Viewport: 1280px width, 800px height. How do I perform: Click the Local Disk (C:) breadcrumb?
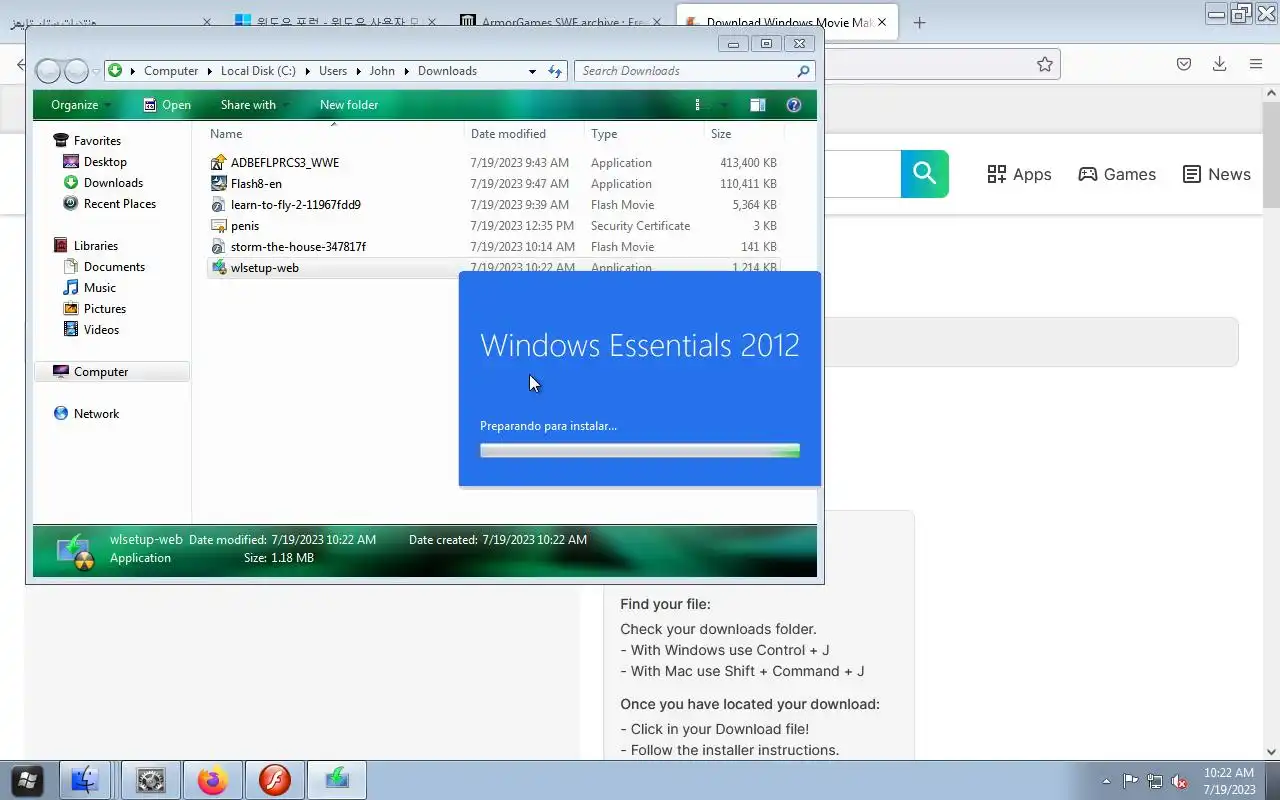(x=258, y=71)
